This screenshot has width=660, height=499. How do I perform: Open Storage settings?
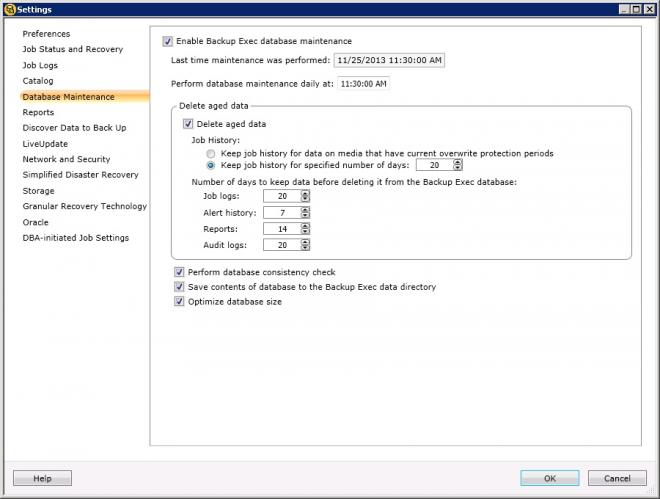click(38, 191)
